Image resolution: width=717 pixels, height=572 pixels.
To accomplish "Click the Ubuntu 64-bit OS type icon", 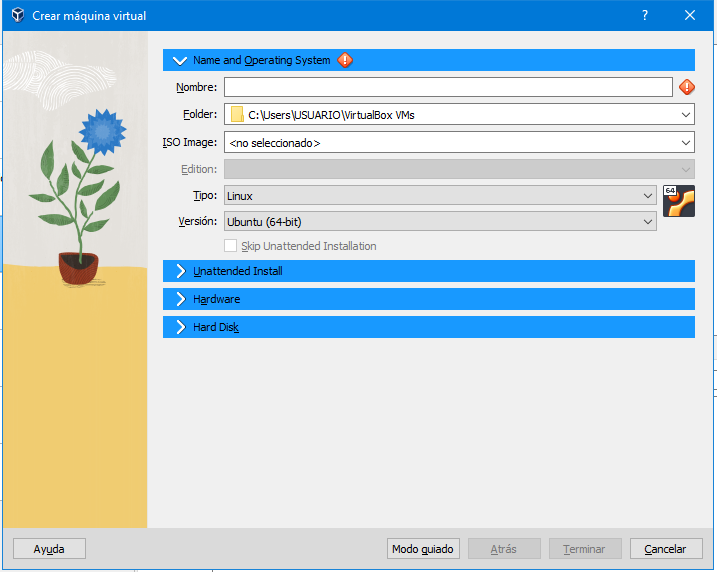I will click(x=679, y=201).
